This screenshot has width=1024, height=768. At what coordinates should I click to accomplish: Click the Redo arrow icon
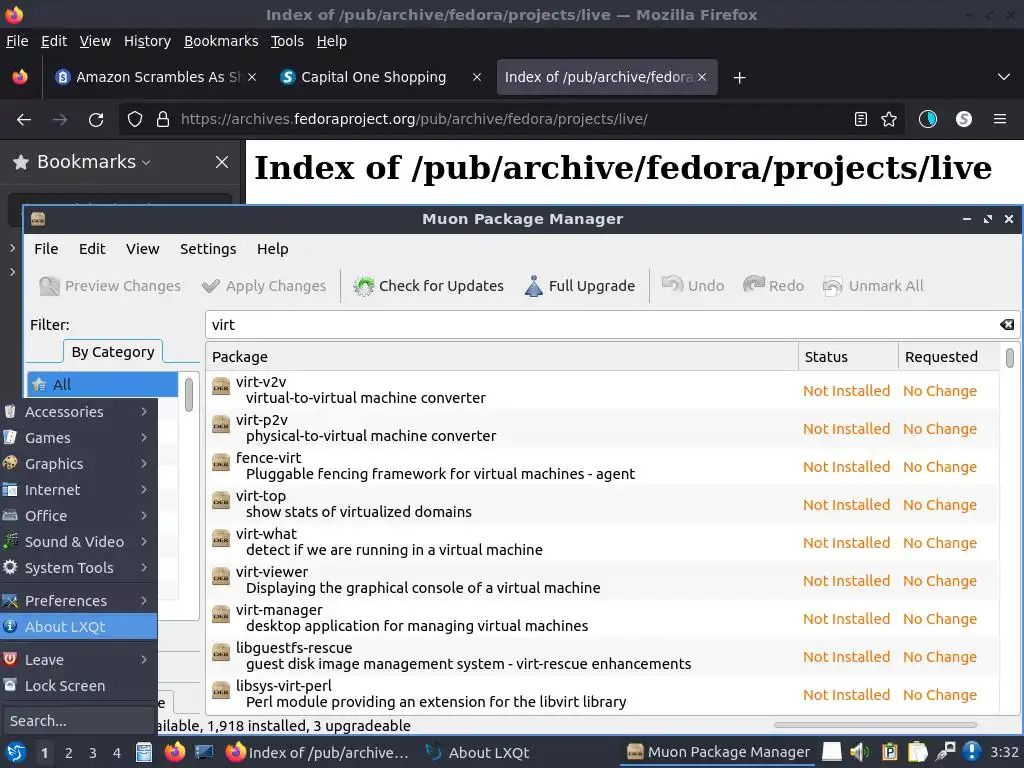coord(754,285)
